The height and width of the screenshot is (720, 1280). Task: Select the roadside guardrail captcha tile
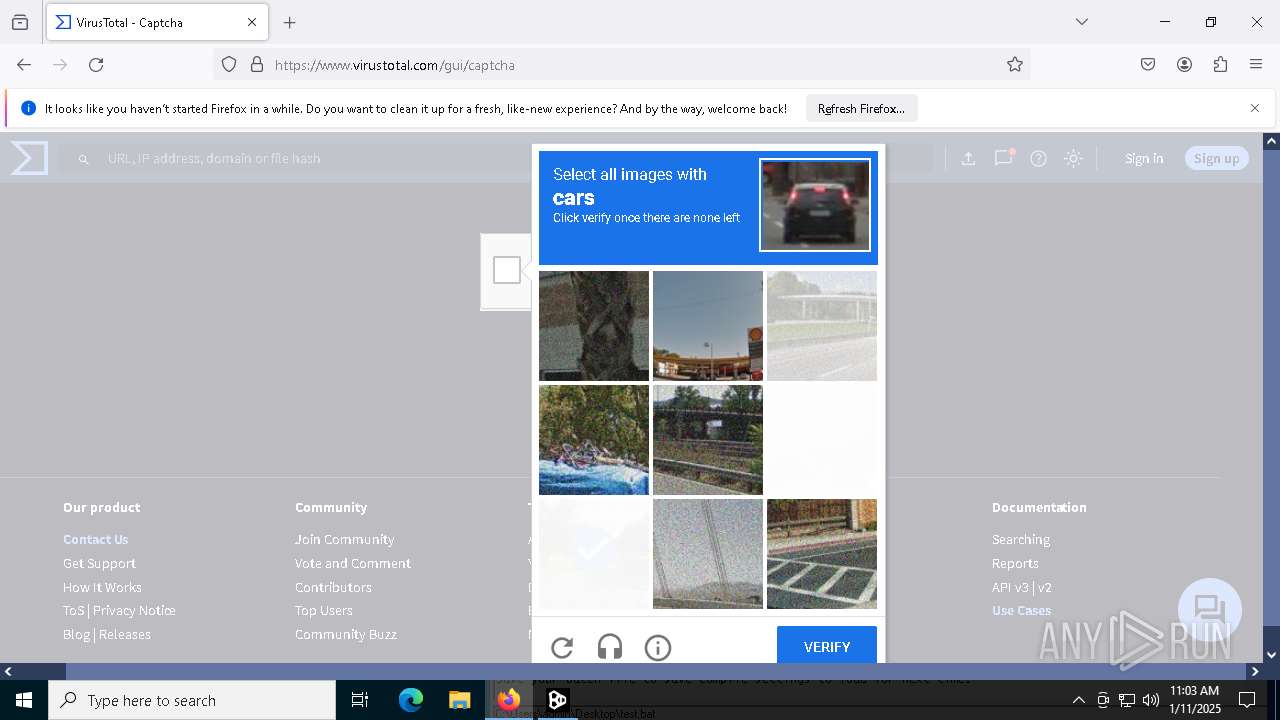click(708, 440)
